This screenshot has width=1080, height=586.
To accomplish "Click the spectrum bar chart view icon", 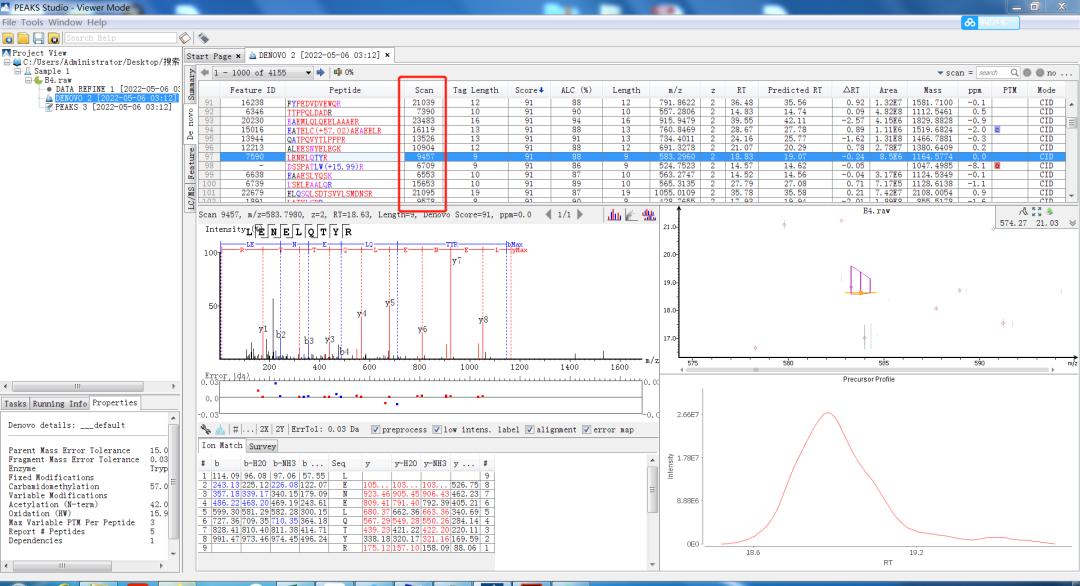I will [616, 214].
